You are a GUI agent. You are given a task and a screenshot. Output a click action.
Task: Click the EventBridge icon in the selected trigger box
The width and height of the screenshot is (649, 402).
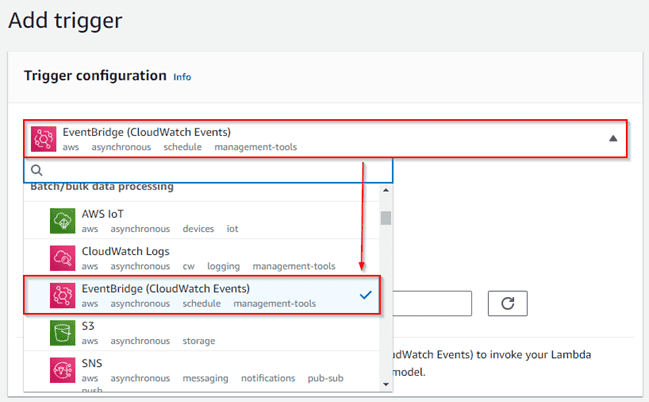tap(43, 139)
